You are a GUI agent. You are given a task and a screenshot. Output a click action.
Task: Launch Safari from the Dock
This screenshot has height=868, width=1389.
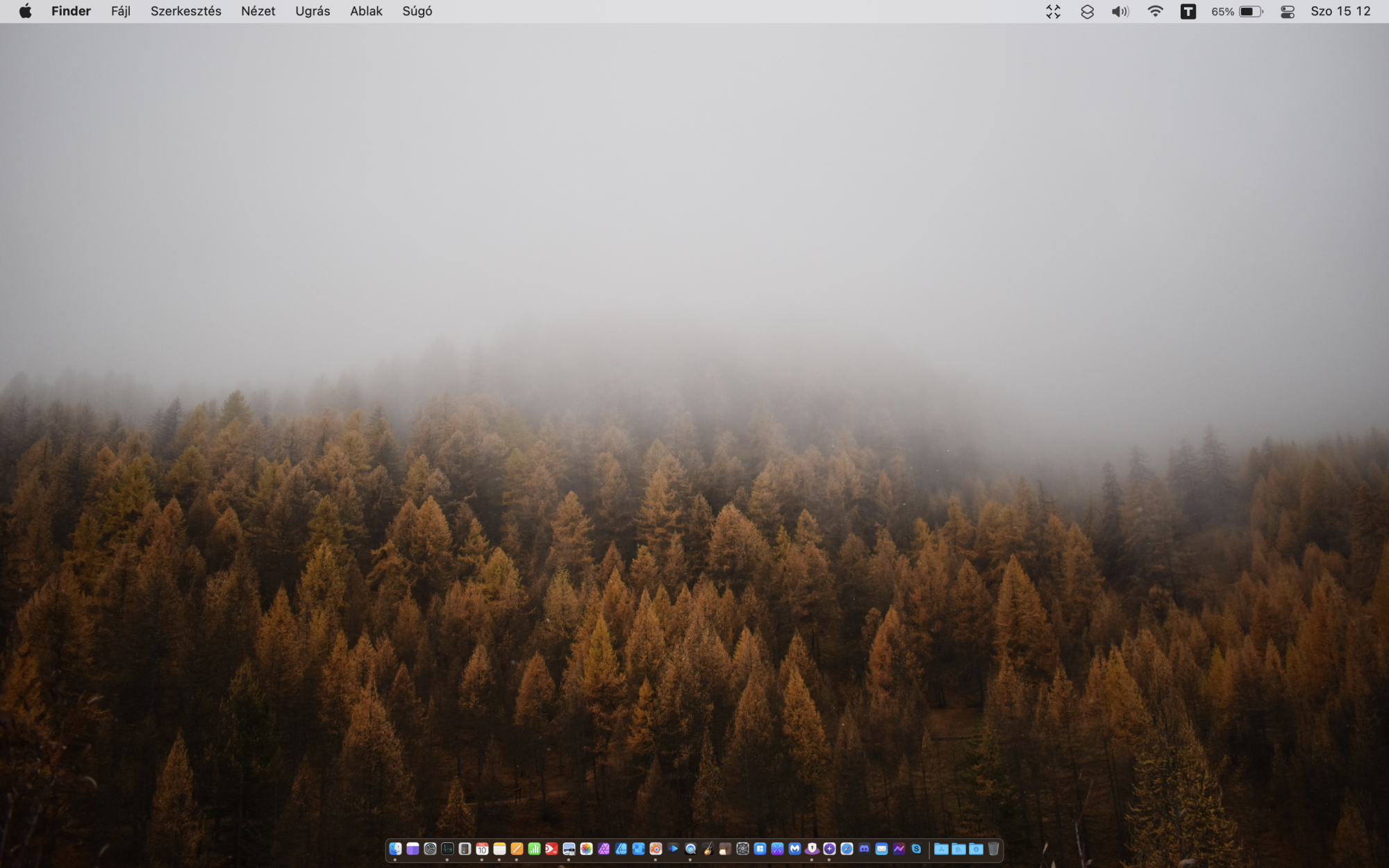click(847, 849)
